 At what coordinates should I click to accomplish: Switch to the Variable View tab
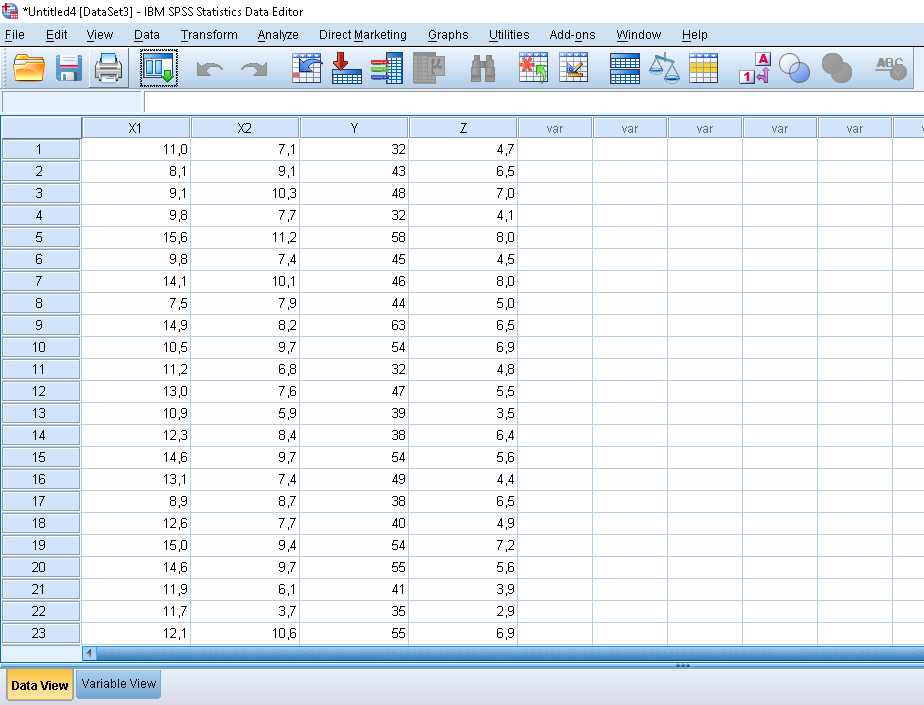coord(119,684)
